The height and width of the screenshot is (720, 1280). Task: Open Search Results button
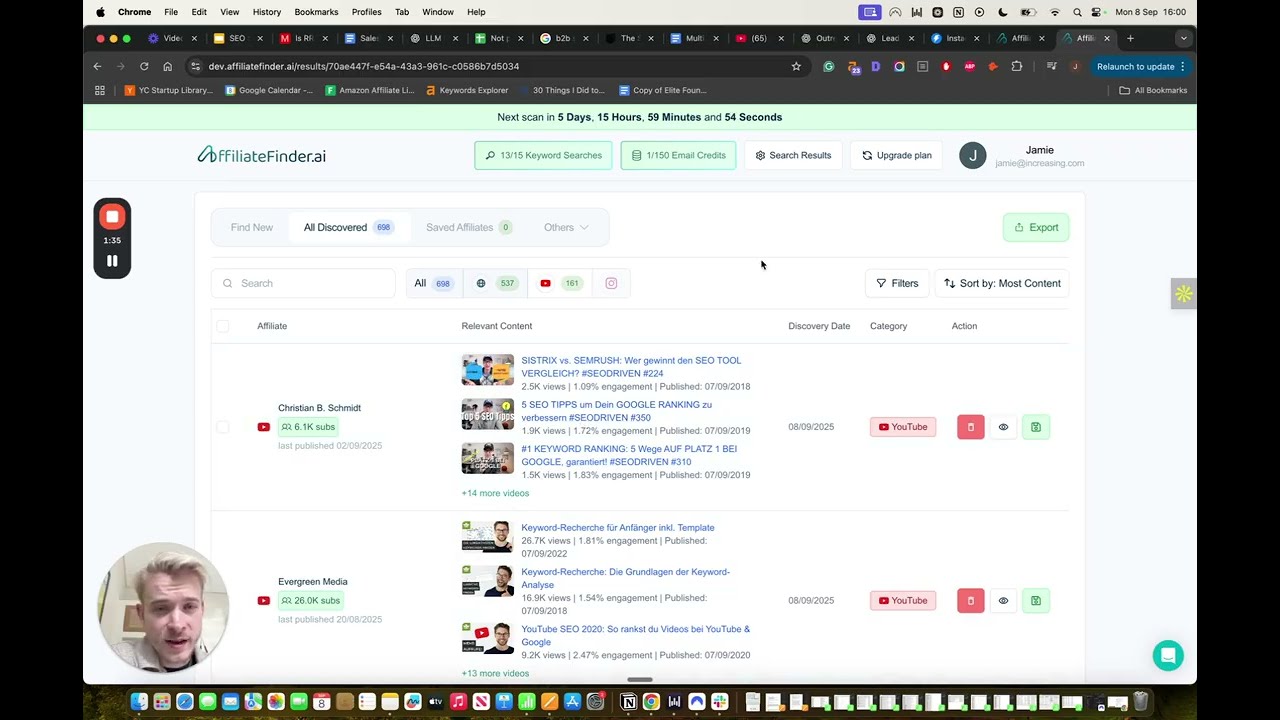coord(793,155)
